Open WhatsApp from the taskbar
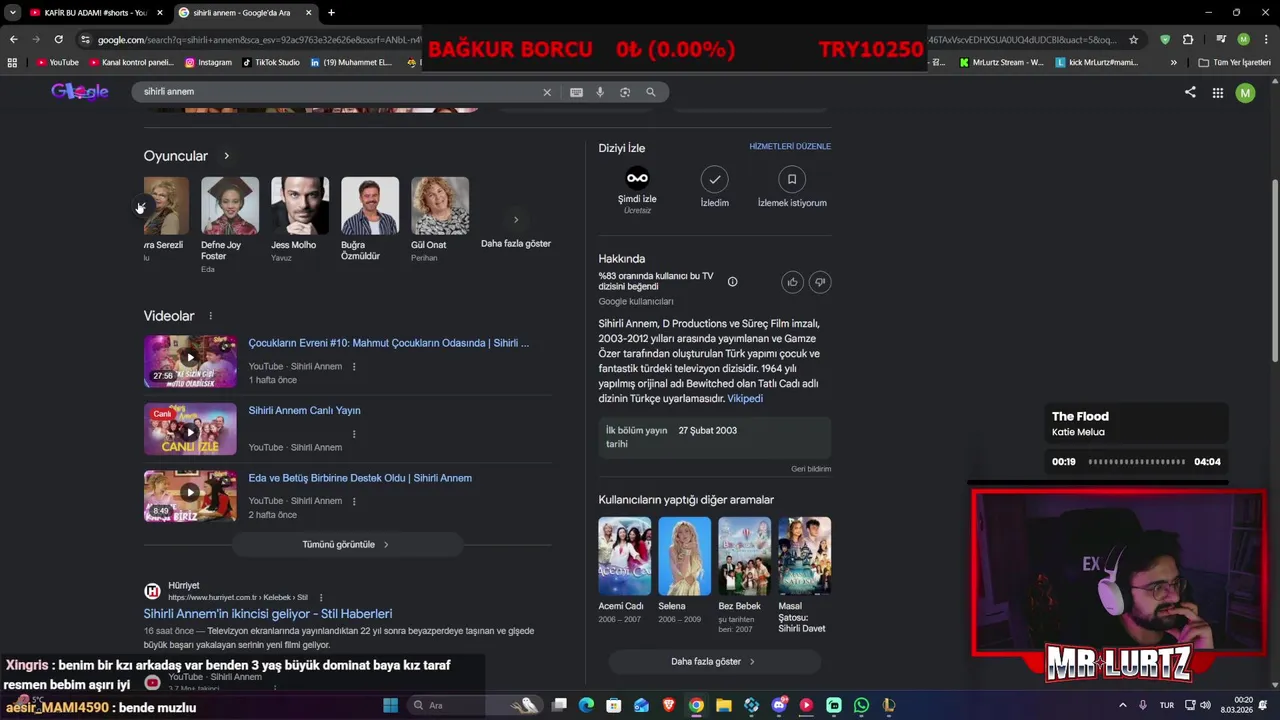This screenshot has height=720, width=1280. (861, 705)
